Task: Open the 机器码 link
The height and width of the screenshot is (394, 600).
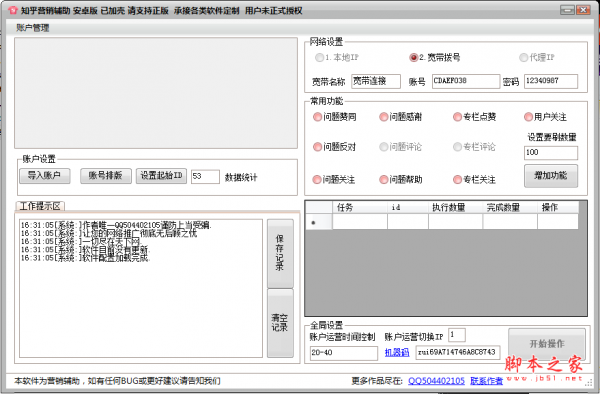Action: click(397, 352)
